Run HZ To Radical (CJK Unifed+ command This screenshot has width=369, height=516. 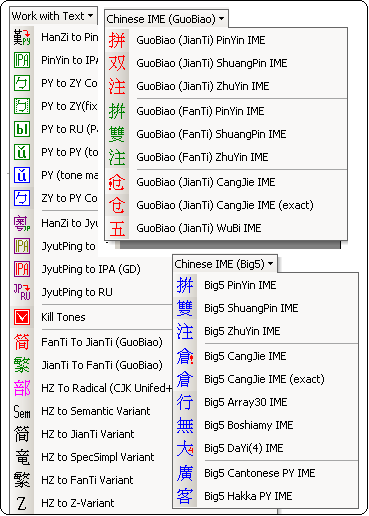(107, 388)
